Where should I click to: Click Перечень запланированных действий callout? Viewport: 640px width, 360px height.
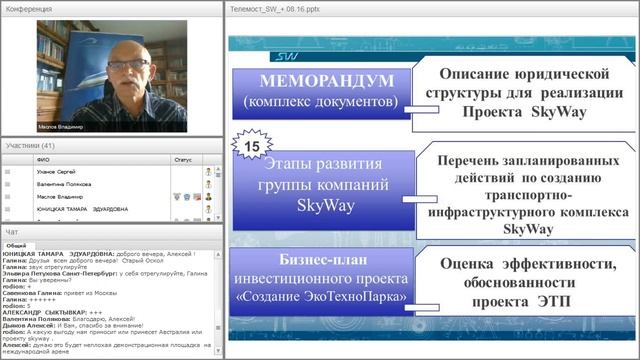pyautogui.click(x=527, y=190)
